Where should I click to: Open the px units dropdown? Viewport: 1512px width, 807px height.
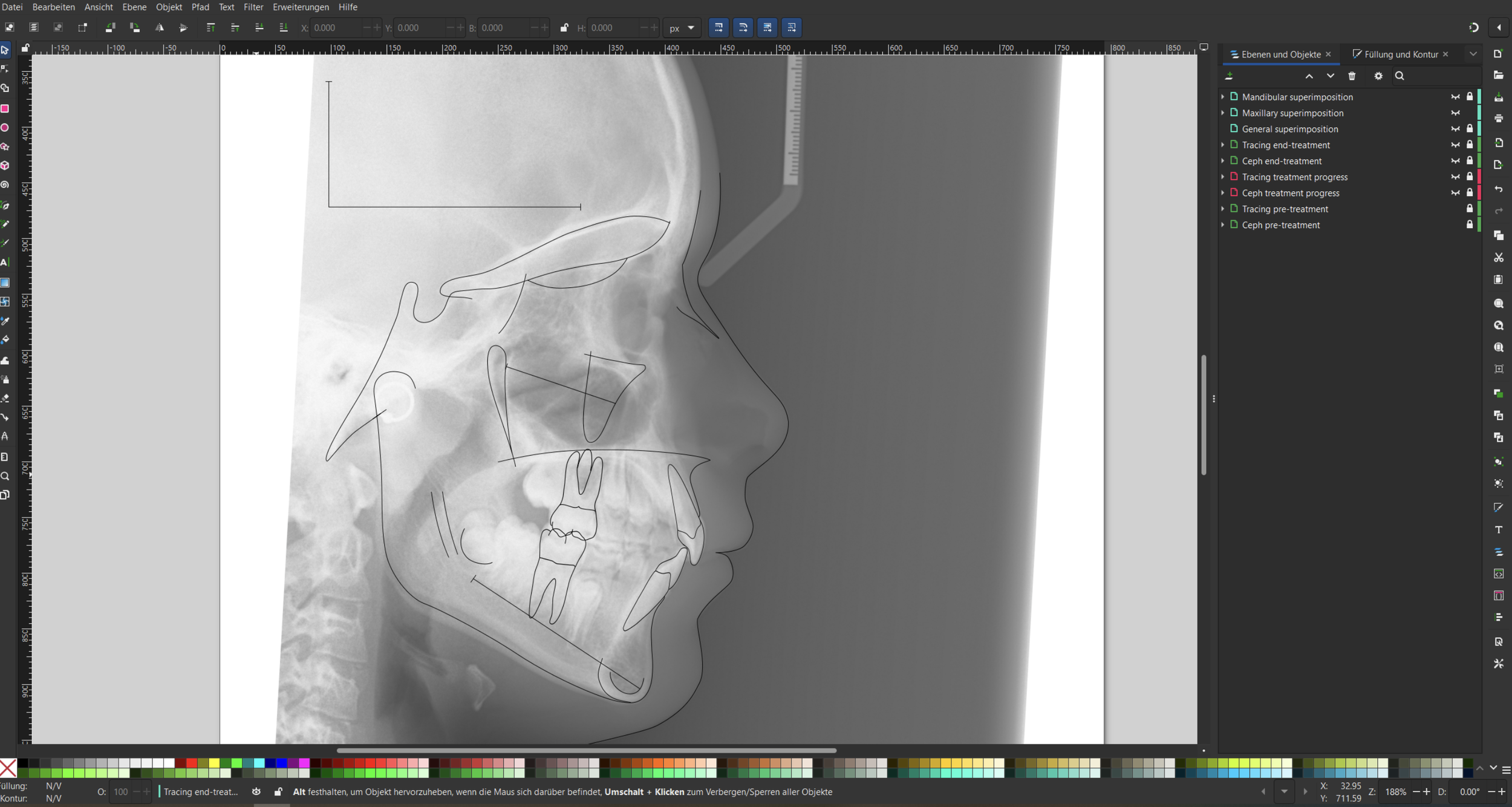click(x=682, y=28)
